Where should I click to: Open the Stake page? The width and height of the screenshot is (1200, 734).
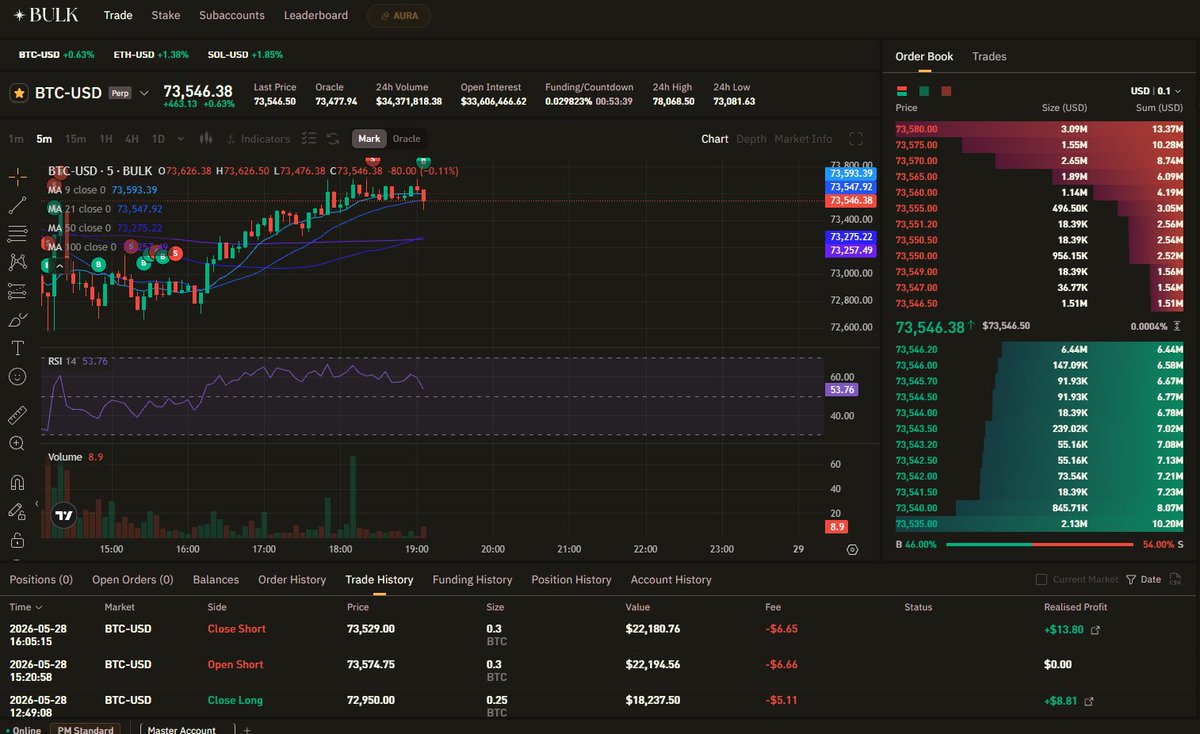(x=166, y=15)
